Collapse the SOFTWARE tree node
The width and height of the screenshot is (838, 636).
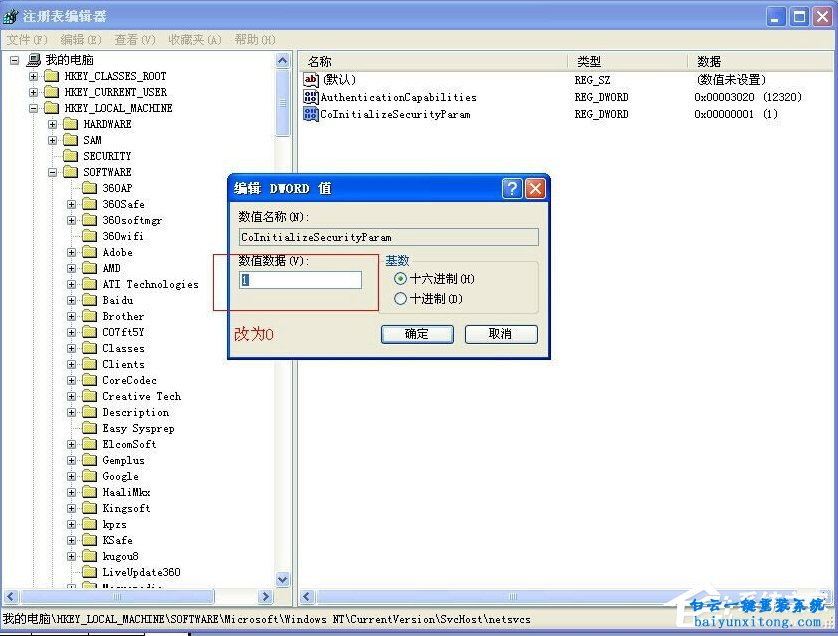coord(51,172)
